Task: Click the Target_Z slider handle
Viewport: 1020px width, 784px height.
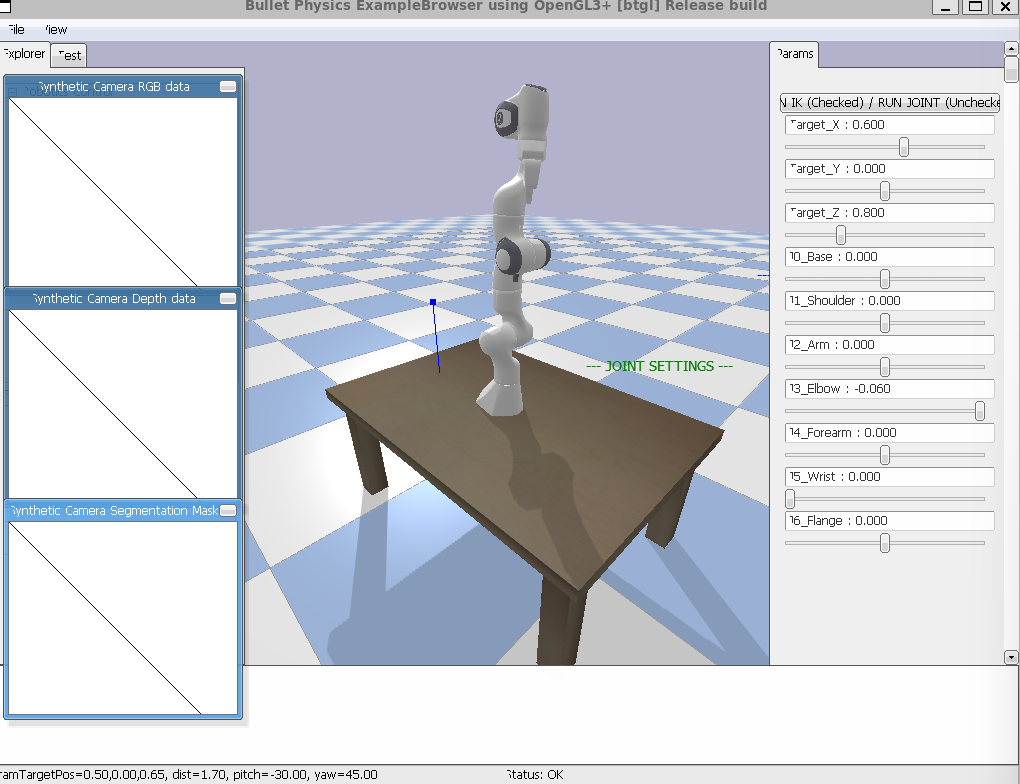Action: click(x=841, y=235)
